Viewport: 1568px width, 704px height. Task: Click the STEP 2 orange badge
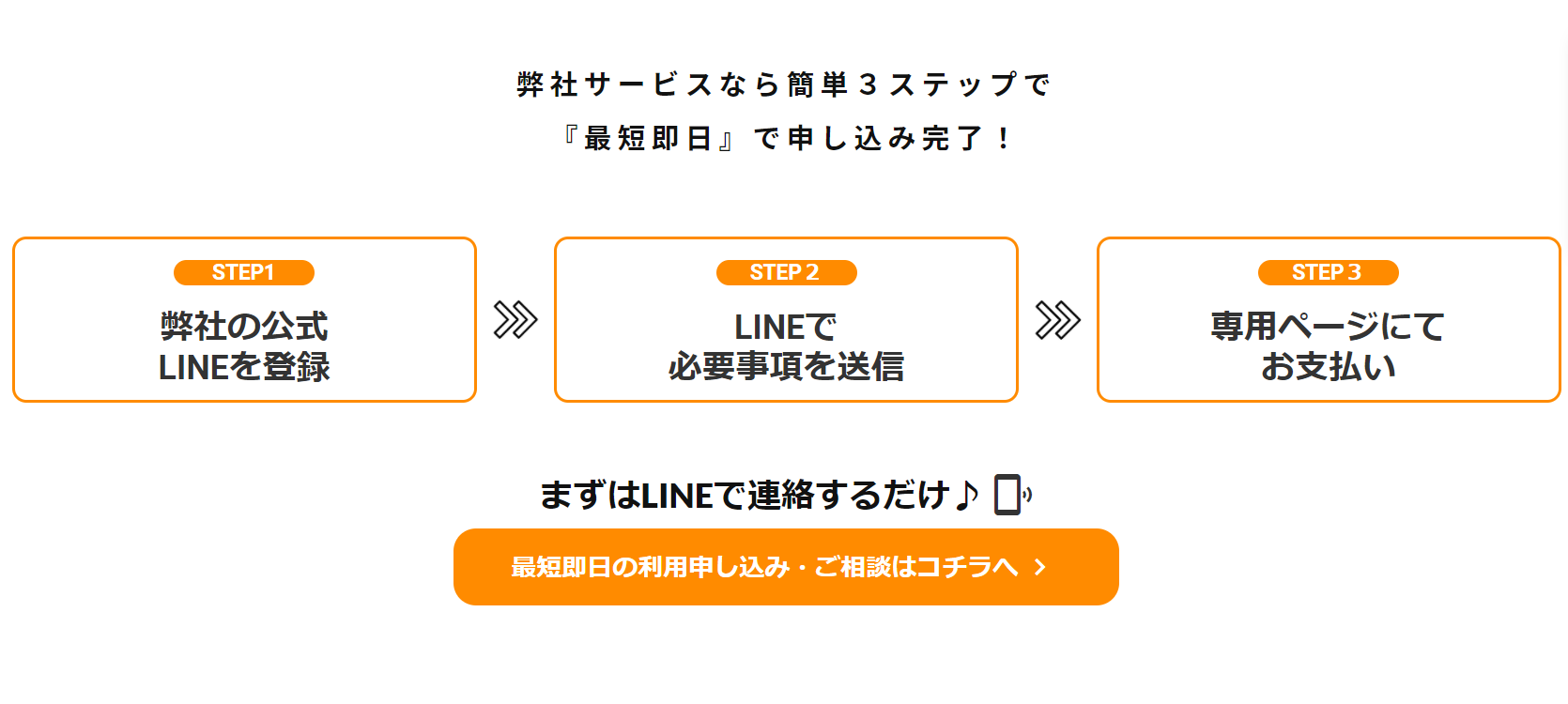coord(786,273)
